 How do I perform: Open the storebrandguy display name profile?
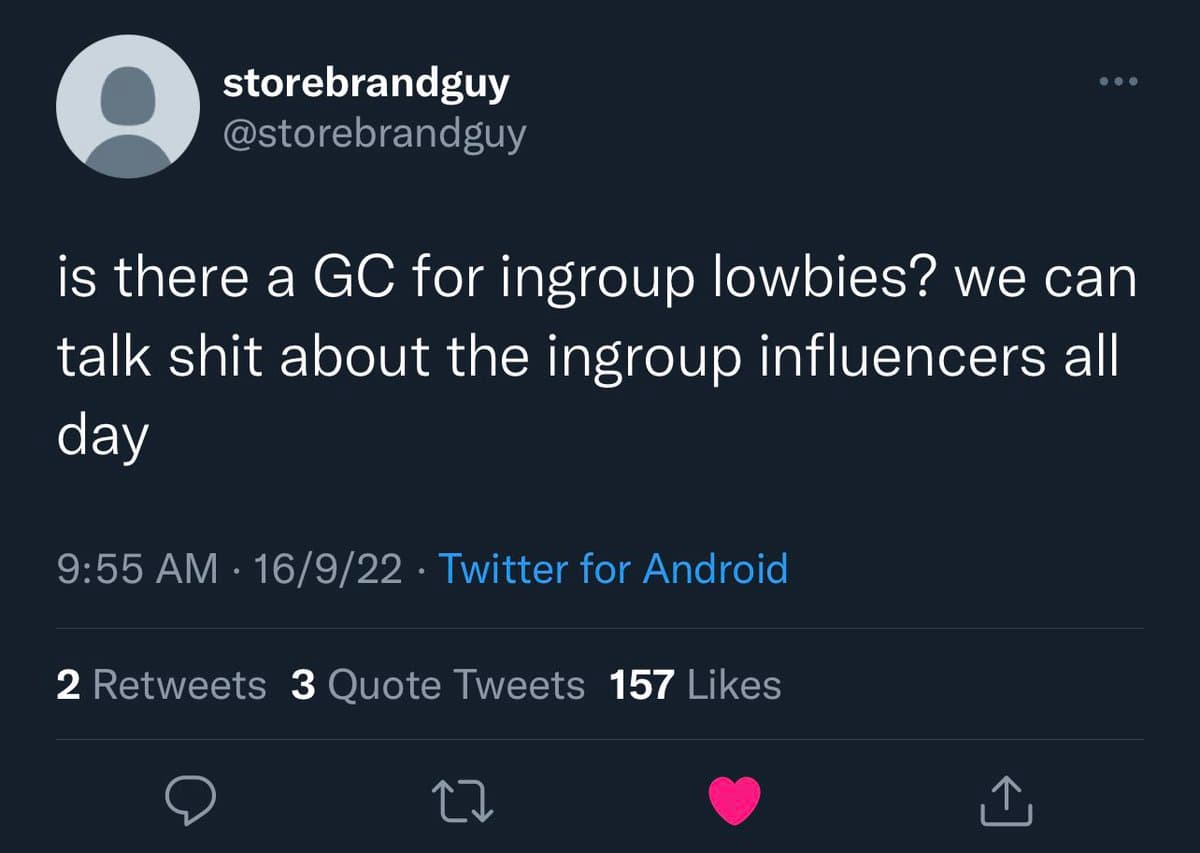tap(365, 83)
